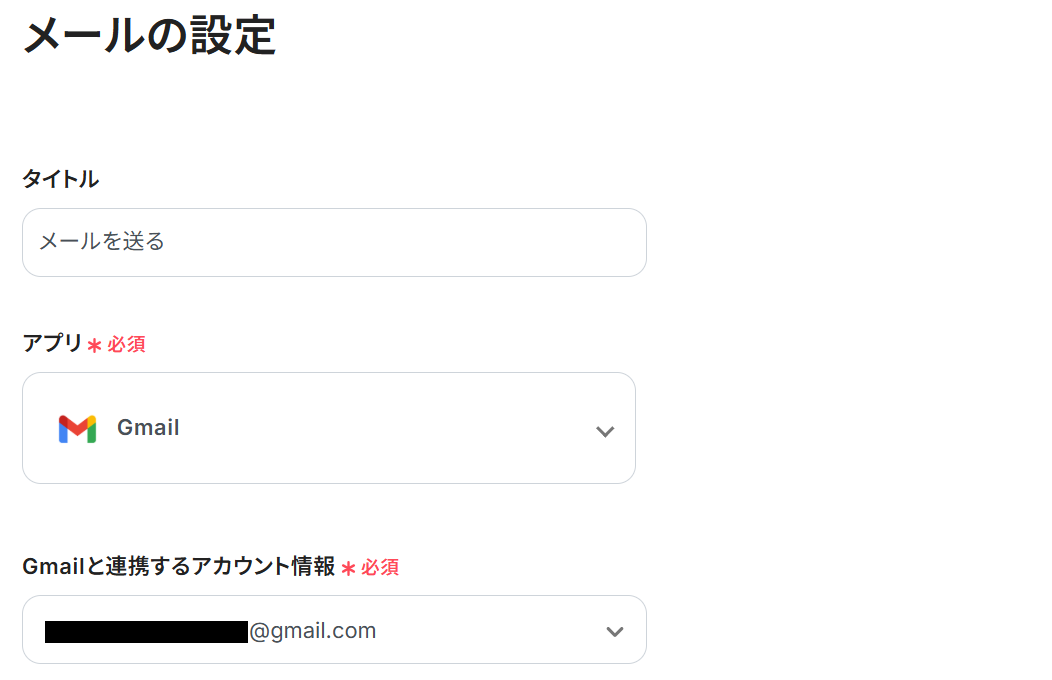Click the @gmail.com text in the account field
This screenshot has width=1052, height=680.
click(313, 631)
